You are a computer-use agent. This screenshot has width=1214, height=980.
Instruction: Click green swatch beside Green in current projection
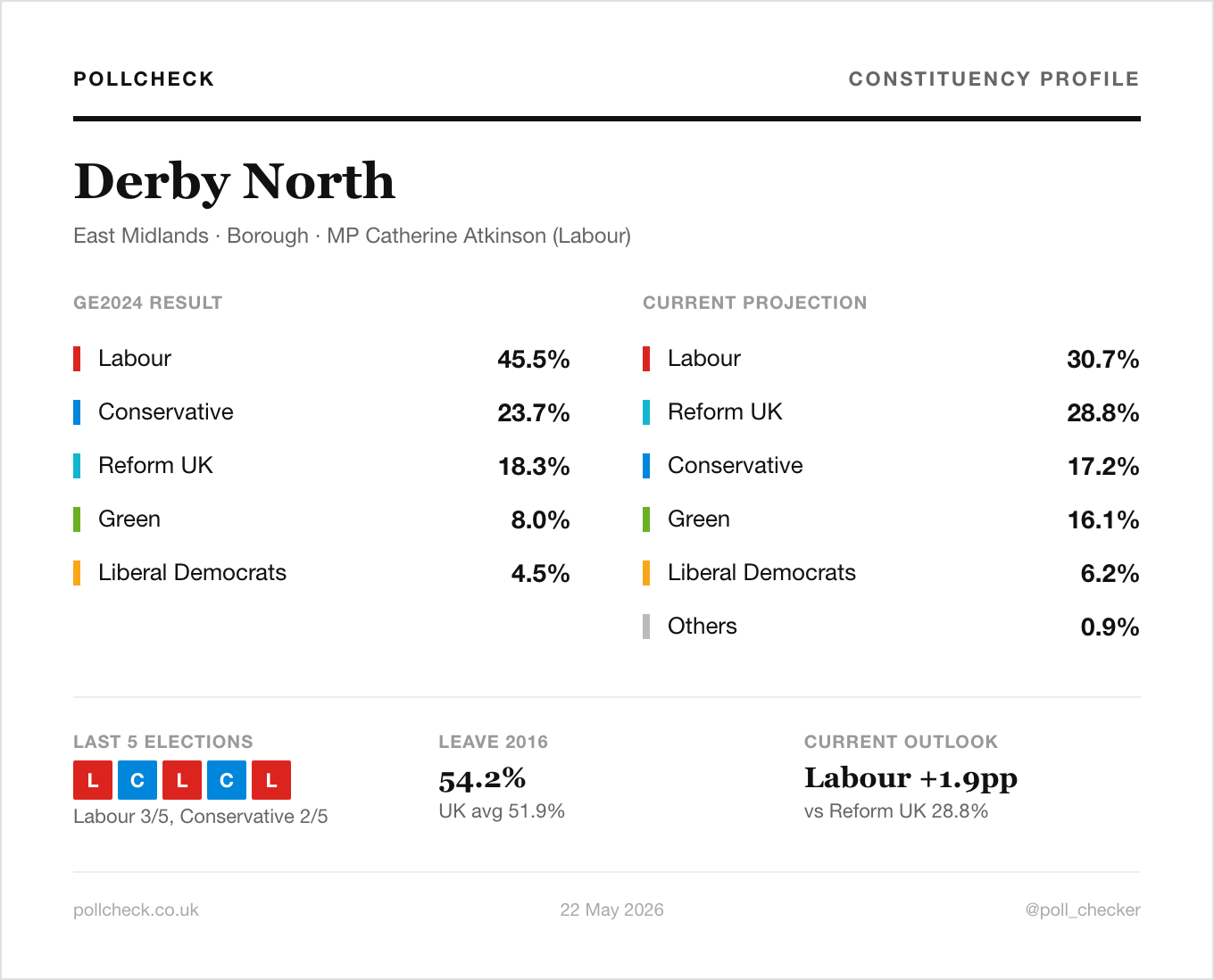(646, 519)
